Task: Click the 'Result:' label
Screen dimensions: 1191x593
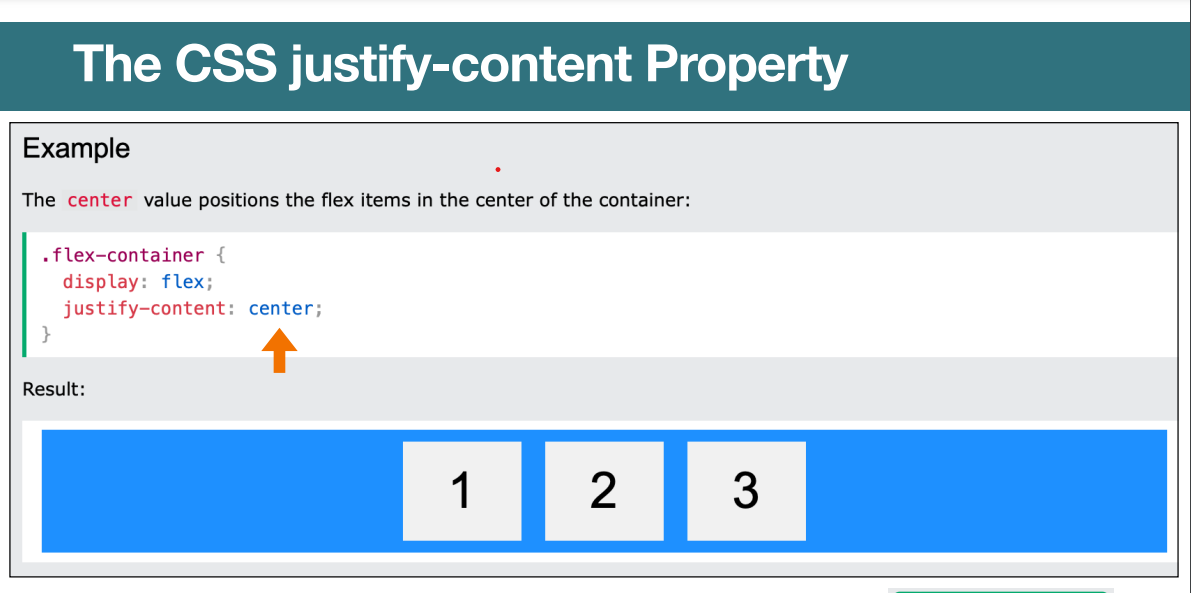Action: coord(54,390)
